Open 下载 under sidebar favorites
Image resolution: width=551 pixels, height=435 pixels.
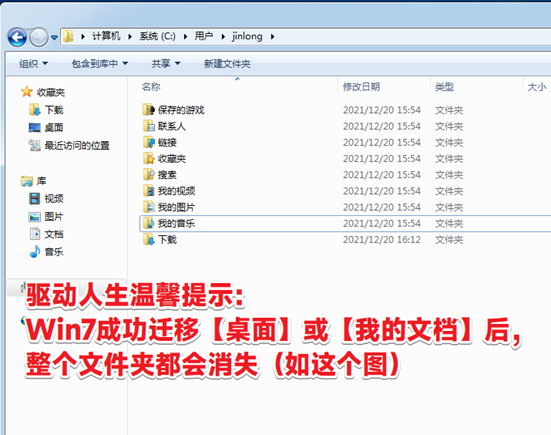point(54,110)
